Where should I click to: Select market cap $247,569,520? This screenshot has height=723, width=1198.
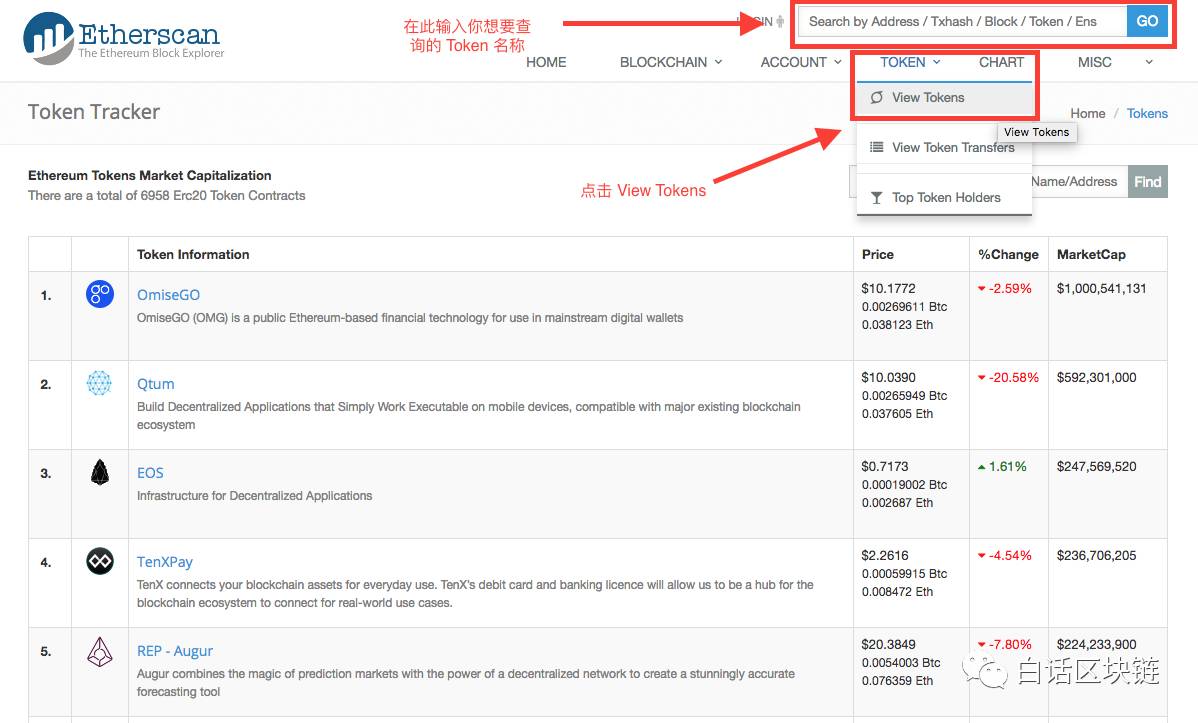click(1096, 466)
